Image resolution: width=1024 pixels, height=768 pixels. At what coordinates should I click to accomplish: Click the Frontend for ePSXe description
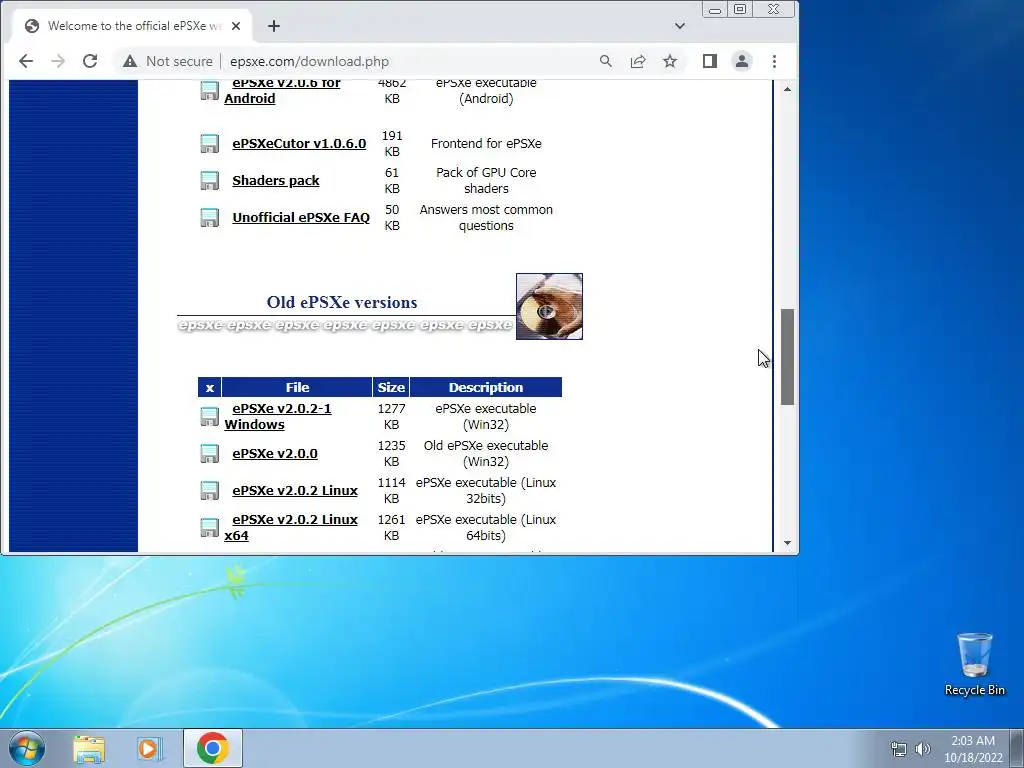point(486,144)
